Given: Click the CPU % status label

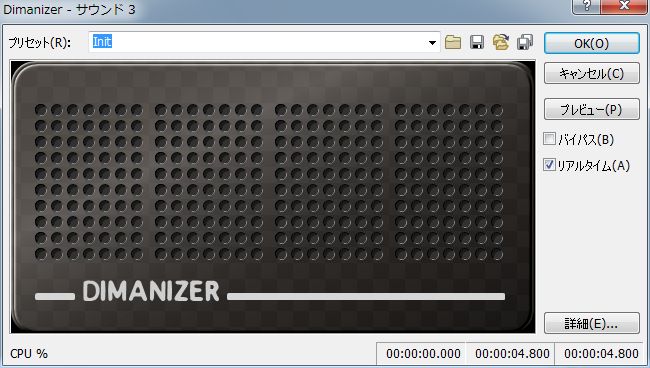Looking at the screenshot, I should (x=29, y=353).
